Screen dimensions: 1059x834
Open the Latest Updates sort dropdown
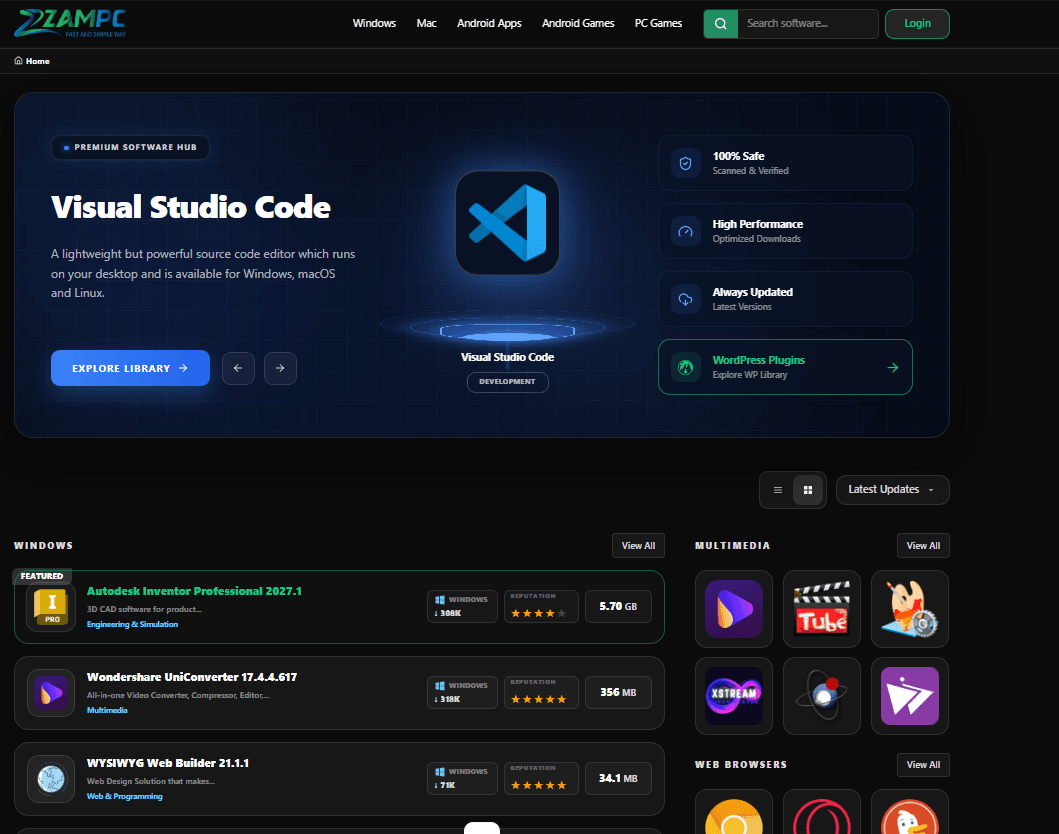click(x=892, y=490)
